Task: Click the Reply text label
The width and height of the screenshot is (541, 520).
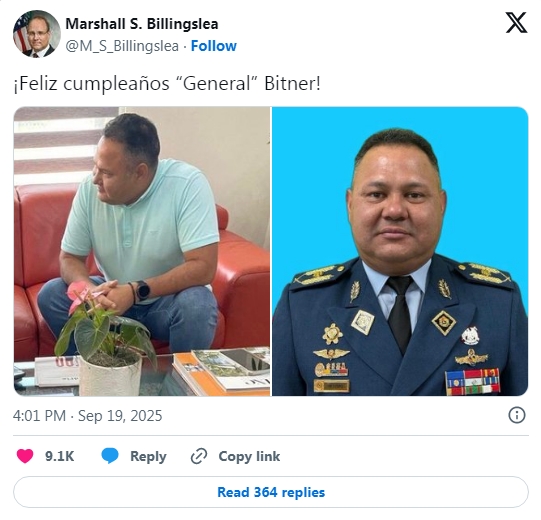Action: tap(148, 457)
